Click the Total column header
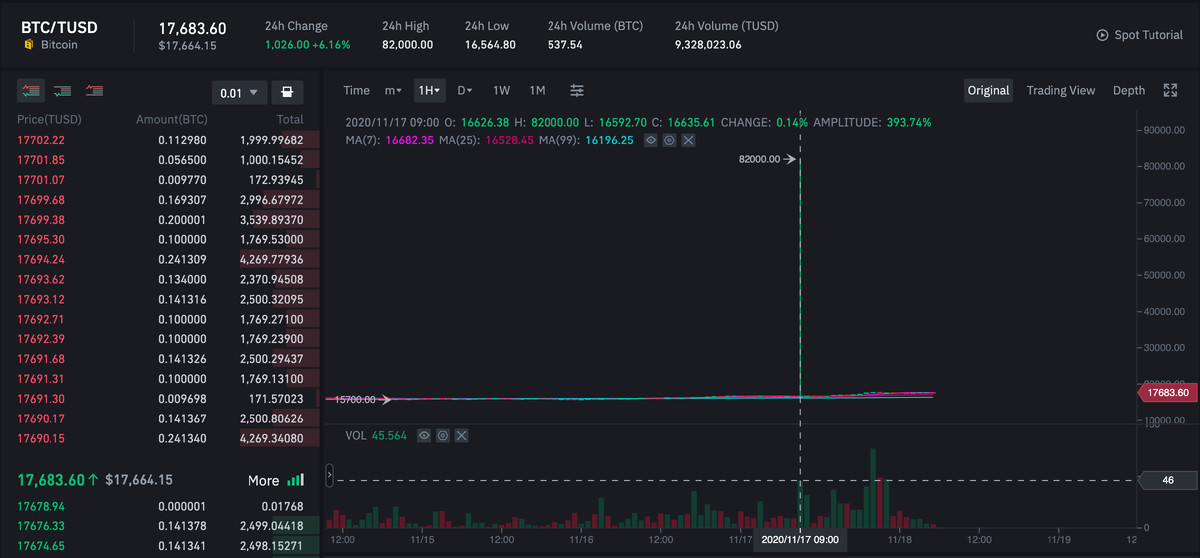The height and width of the screenshot is (558, 1200). (290, 120)
